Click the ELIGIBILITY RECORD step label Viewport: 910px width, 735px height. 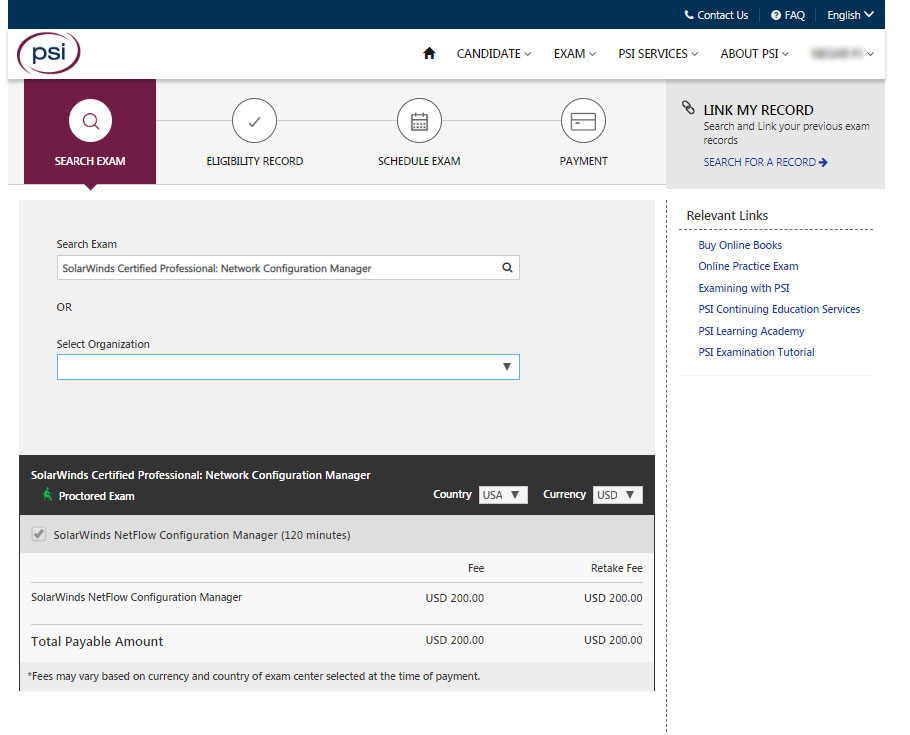255,161
